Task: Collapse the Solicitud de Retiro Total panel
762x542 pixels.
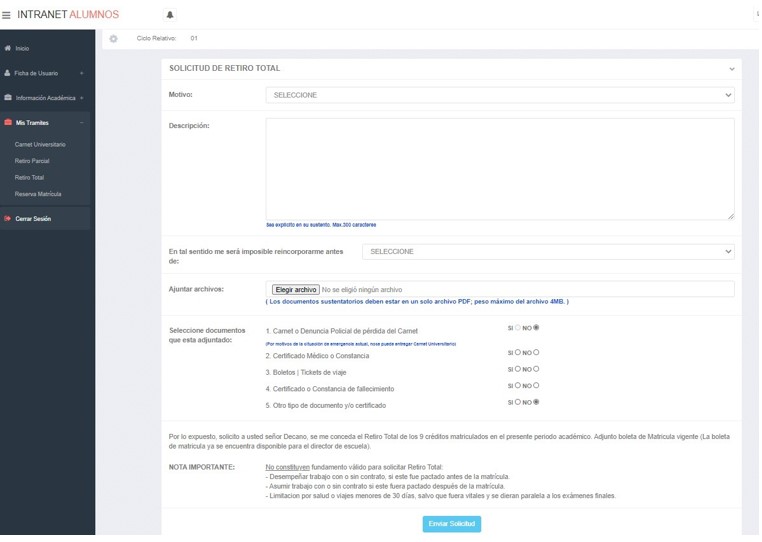Action: pos(731,69)
